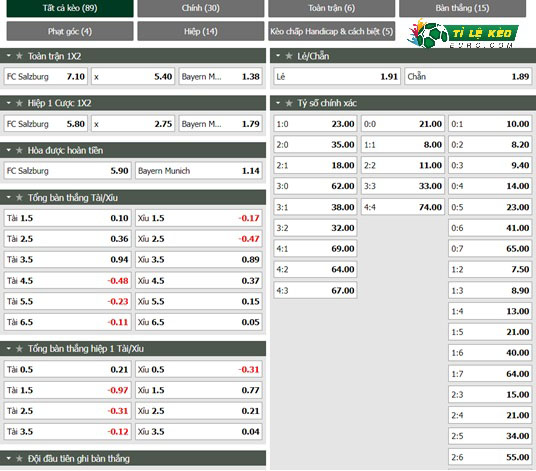This screenshot has width=536, height=471.
Task: Star the Lẻ/Chẵn market
Action: 289,56
